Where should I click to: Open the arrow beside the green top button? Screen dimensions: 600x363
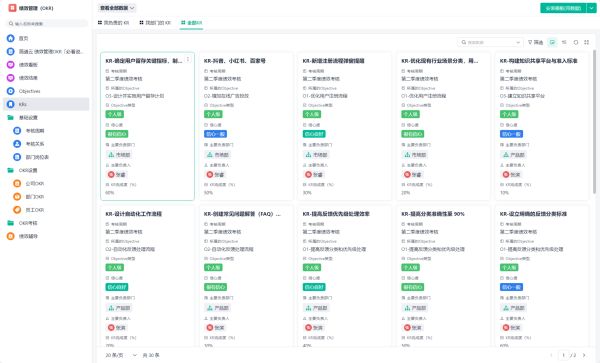tap(592, 8)
